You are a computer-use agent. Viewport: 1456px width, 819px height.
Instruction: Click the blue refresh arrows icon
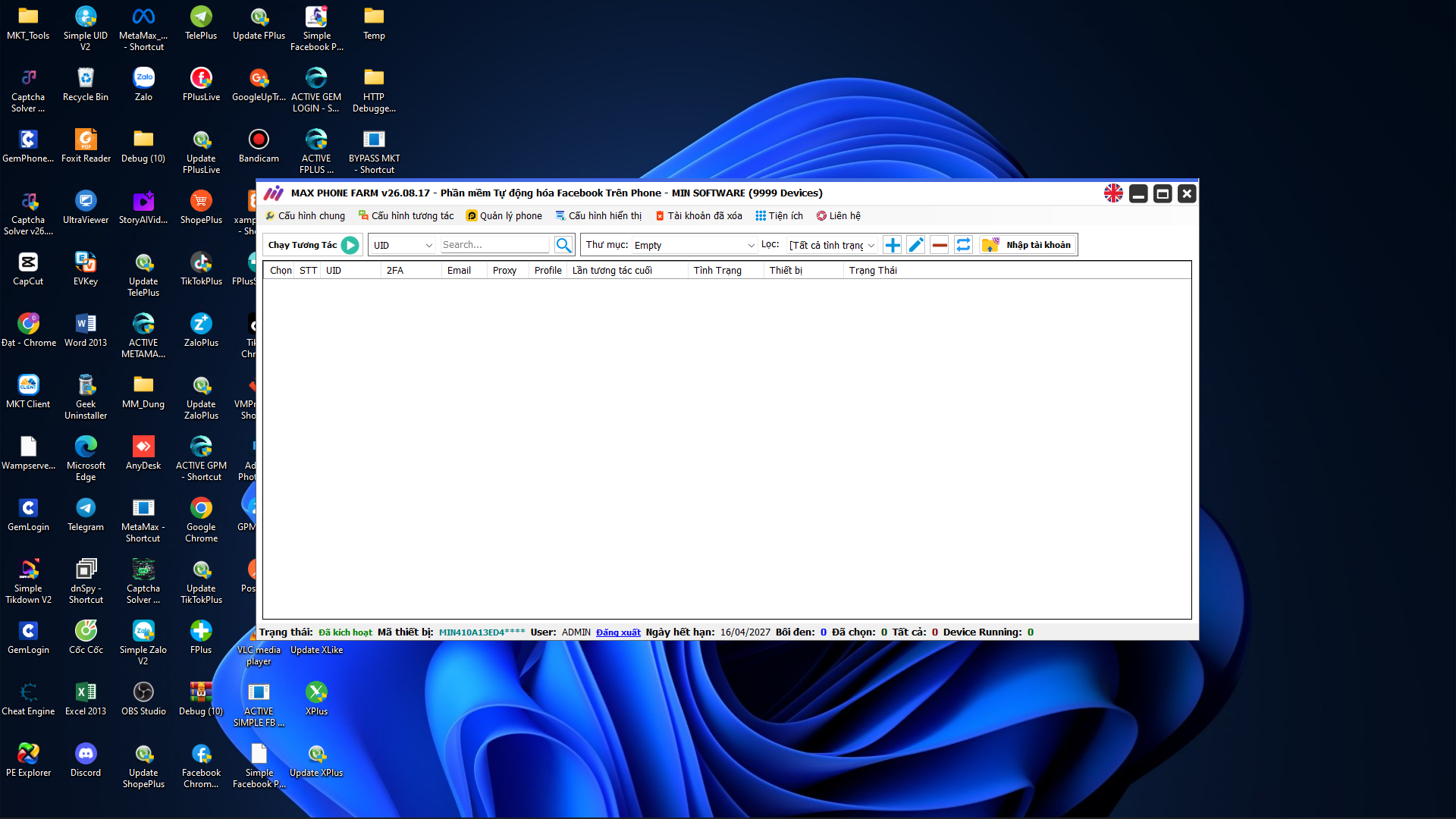point(963,245)
